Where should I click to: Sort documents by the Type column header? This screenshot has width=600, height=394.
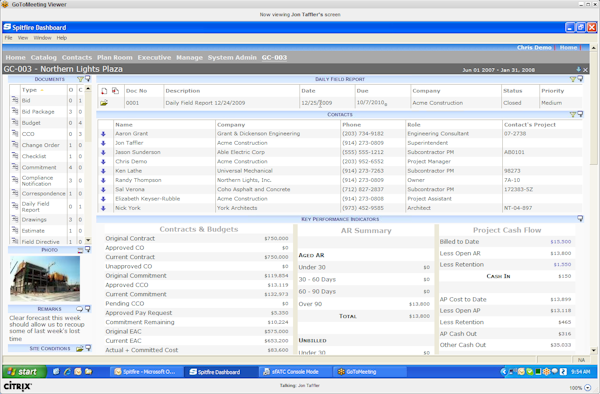(29, 90)
